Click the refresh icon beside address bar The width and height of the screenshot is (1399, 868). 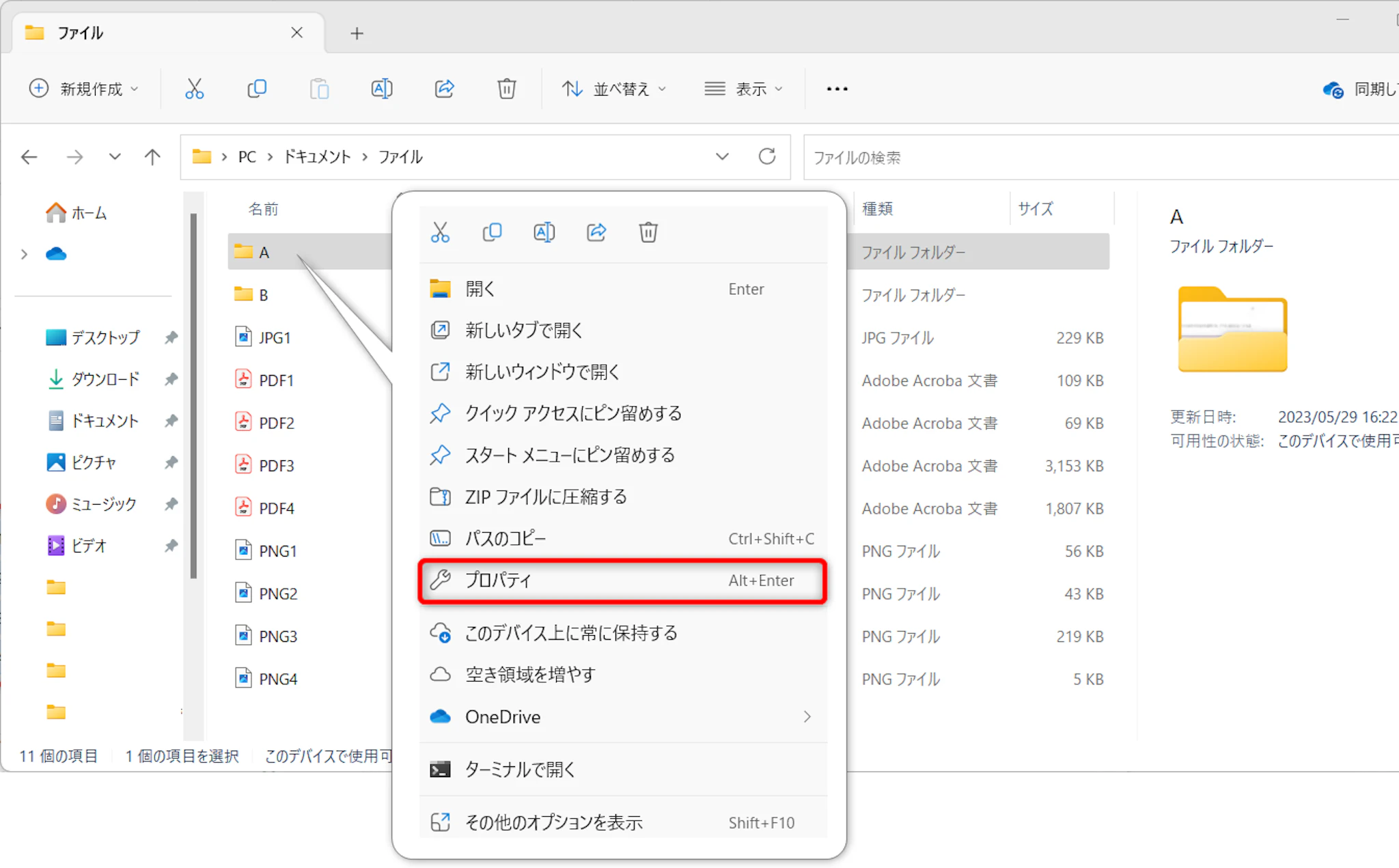tap(767, 157)
